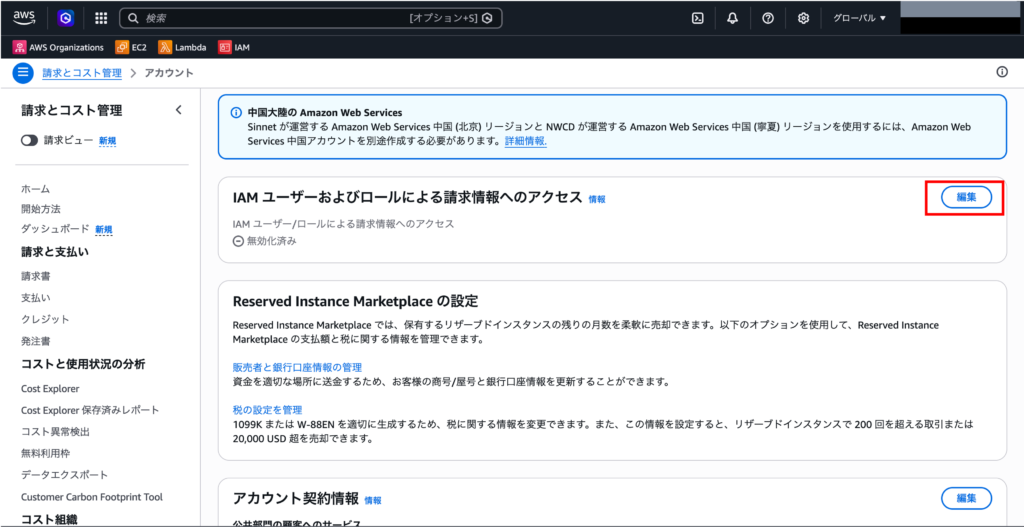Select 請求書 in the sidebar

coord(35,276)
